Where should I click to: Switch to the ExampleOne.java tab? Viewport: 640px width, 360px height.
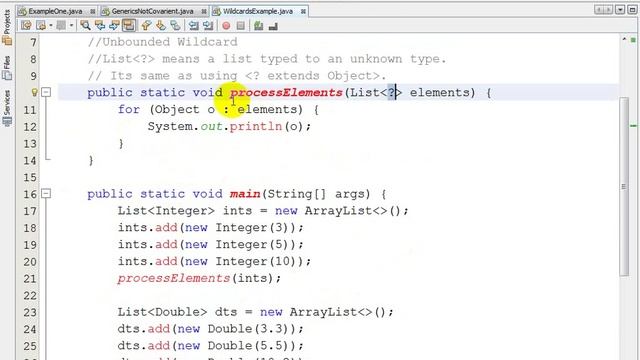55,11
